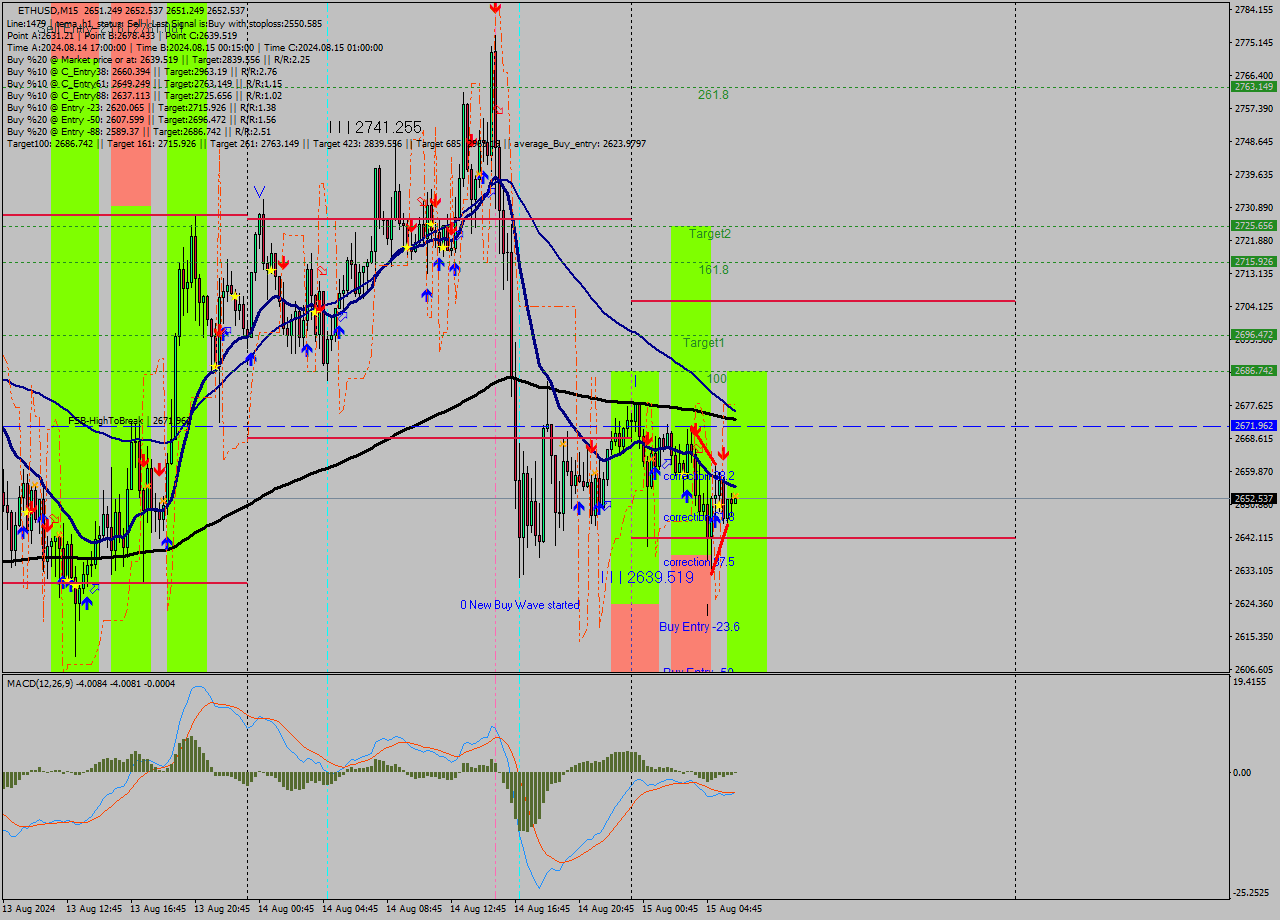Click the MACD(12,26,9) indicator label

48,683
